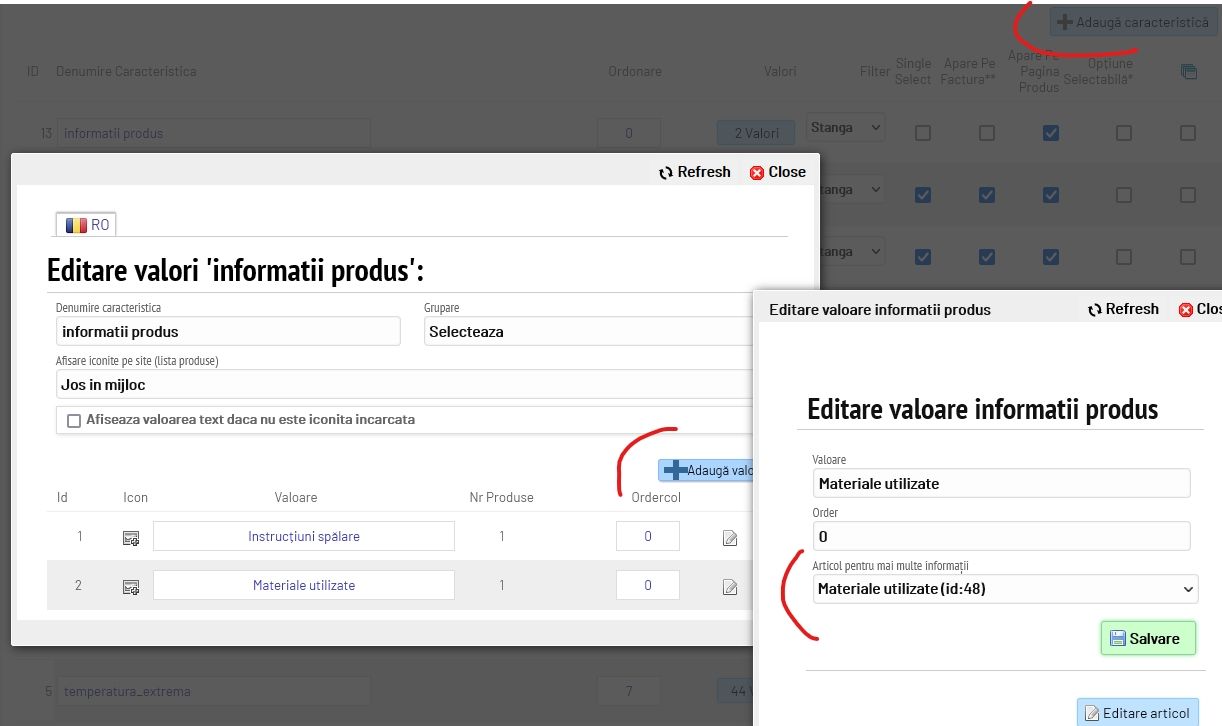Uncheck Apare Pe Pagina Produs for informatii produs row
The width and height of the screenshot is (1222, 726).
click(1051, 133)
